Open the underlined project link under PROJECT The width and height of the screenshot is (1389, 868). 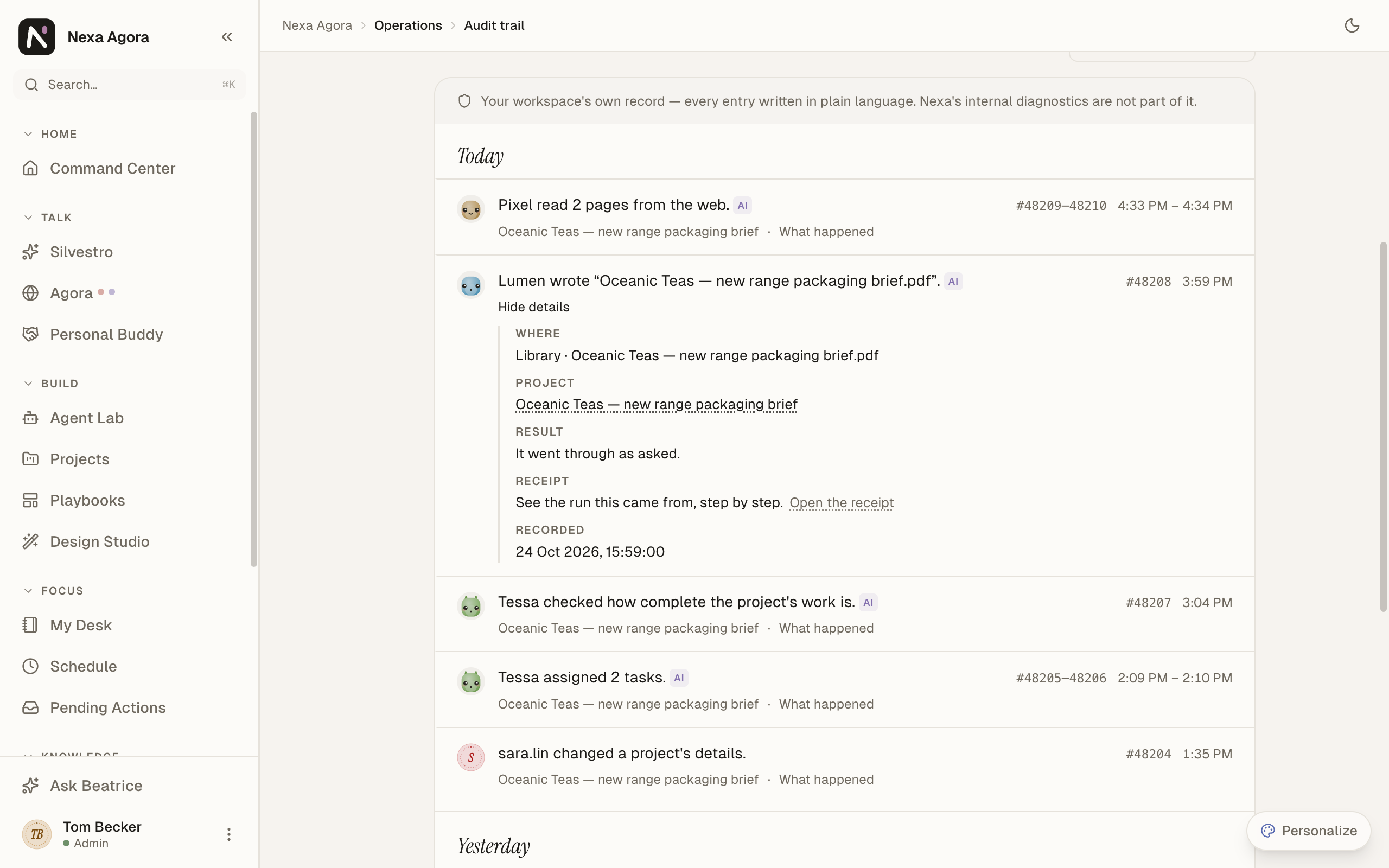coord(656,405)
